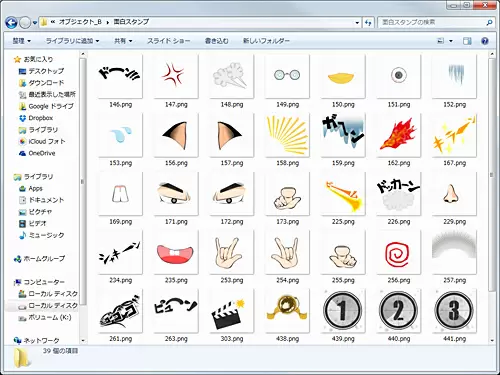Expand the ライブラリに追加 dropdown

coord(73,41)
